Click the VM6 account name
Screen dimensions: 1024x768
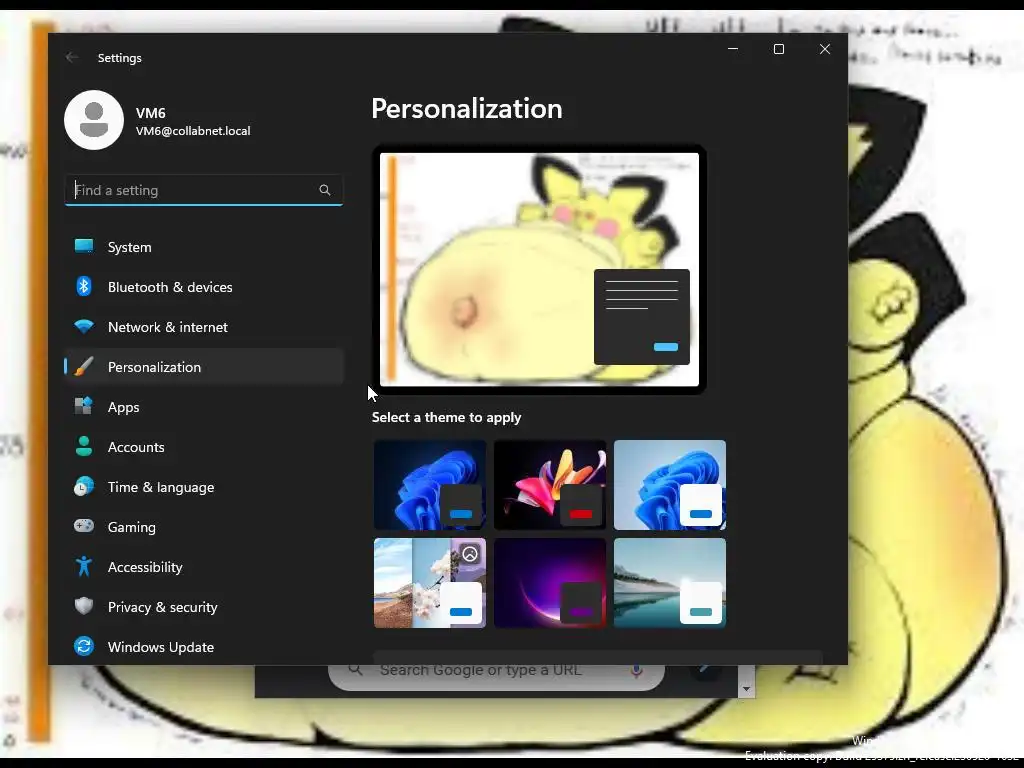click(151, 112)
